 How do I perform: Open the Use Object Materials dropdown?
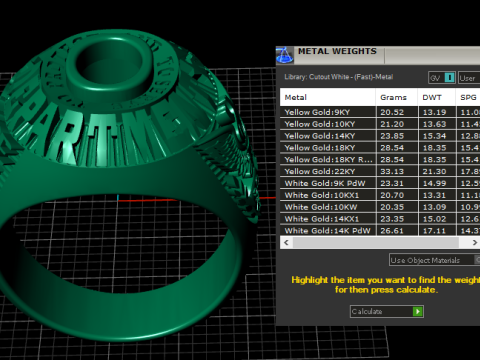coord(434,260)
